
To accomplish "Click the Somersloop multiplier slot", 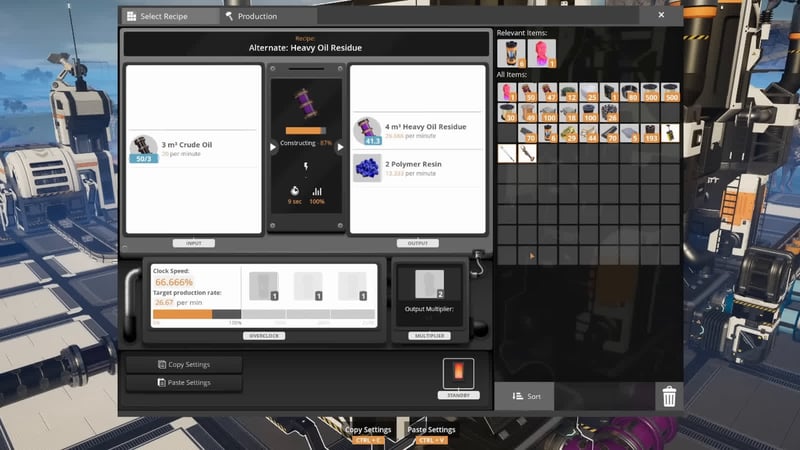I will [429, 284].
